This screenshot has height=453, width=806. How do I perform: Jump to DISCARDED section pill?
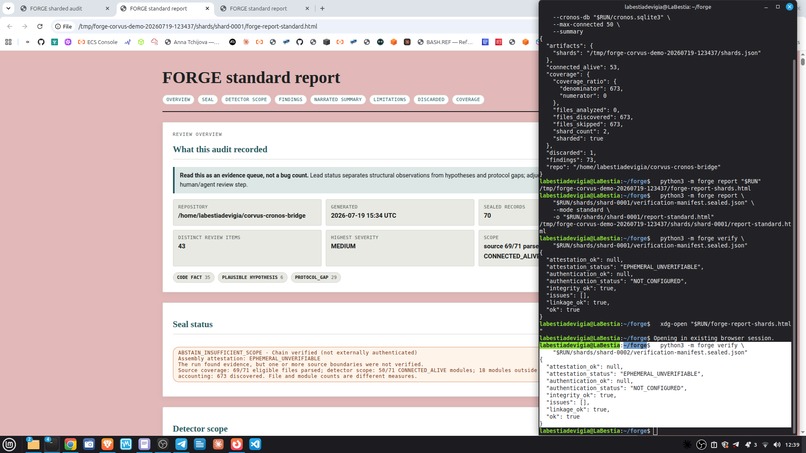pos(431,99)
